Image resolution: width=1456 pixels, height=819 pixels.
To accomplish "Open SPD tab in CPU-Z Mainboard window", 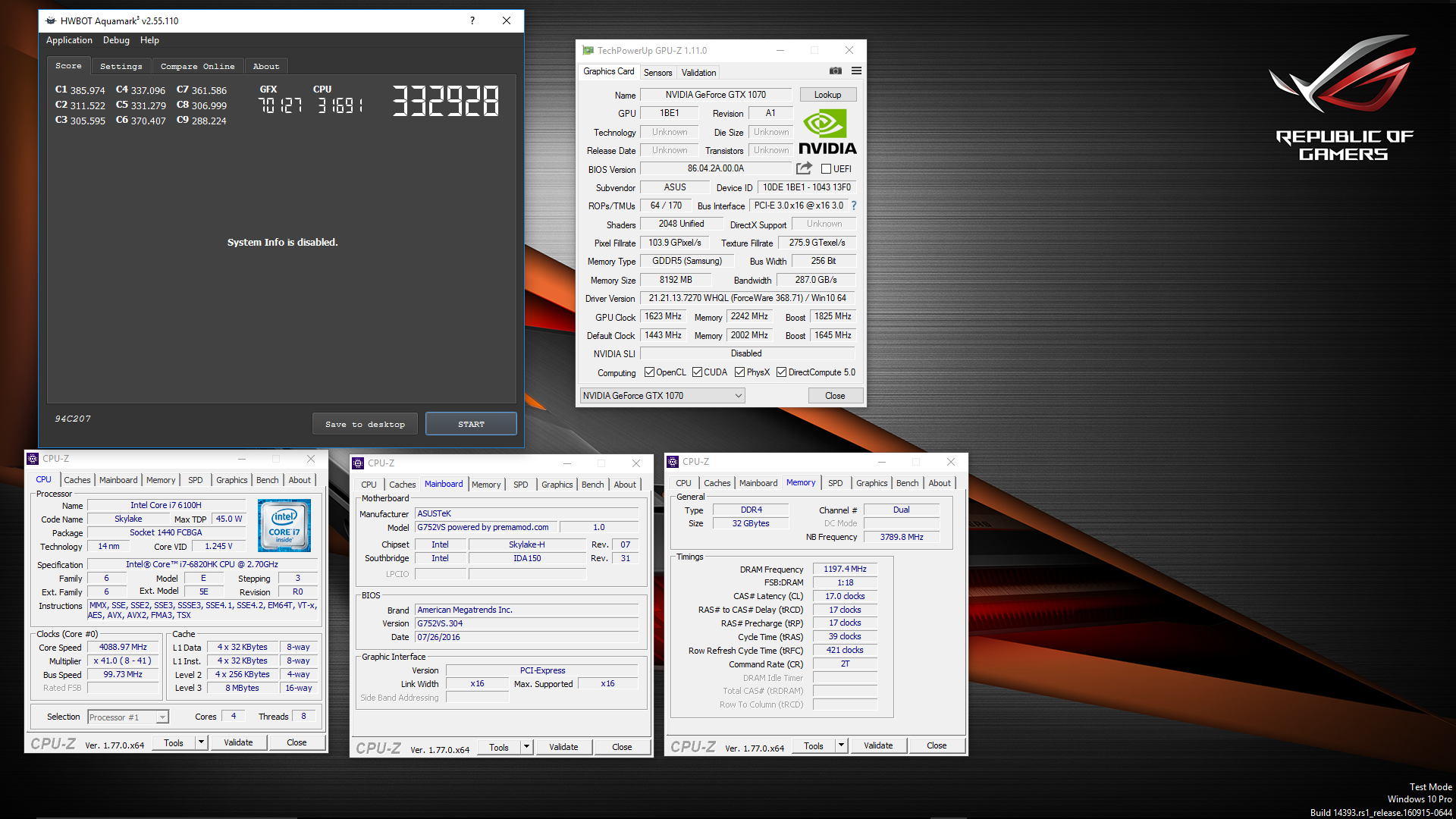I will (x=520, y=485).
